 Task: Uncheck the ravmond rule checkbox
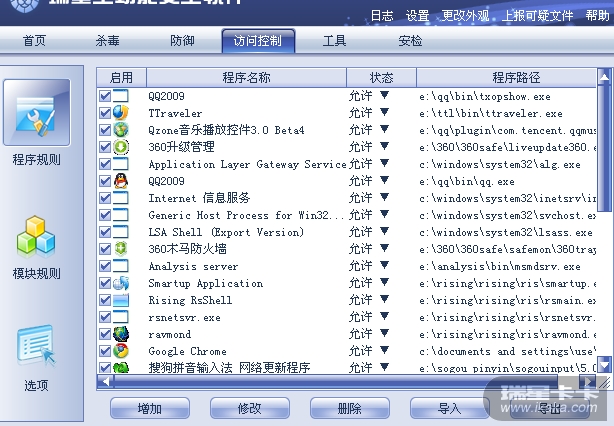[x=105, y=334]
